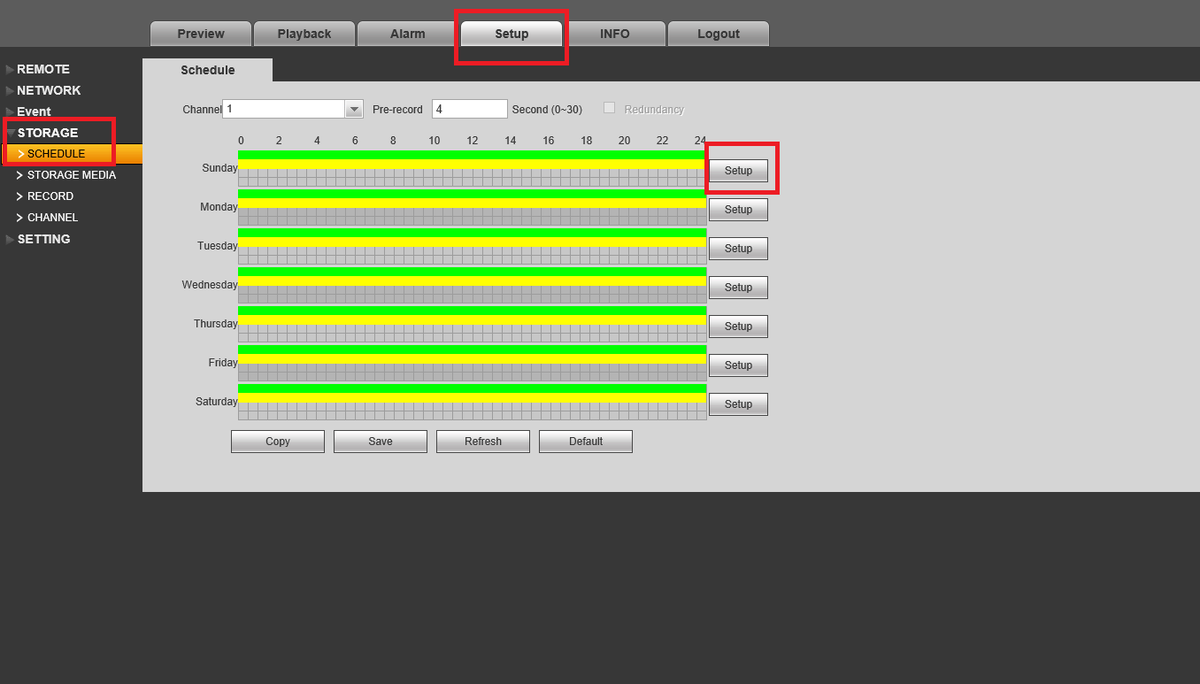The width and height of the screenshot is (1200, 684).
Task: Open the Event sidebar section
Action: click(33, 111)
